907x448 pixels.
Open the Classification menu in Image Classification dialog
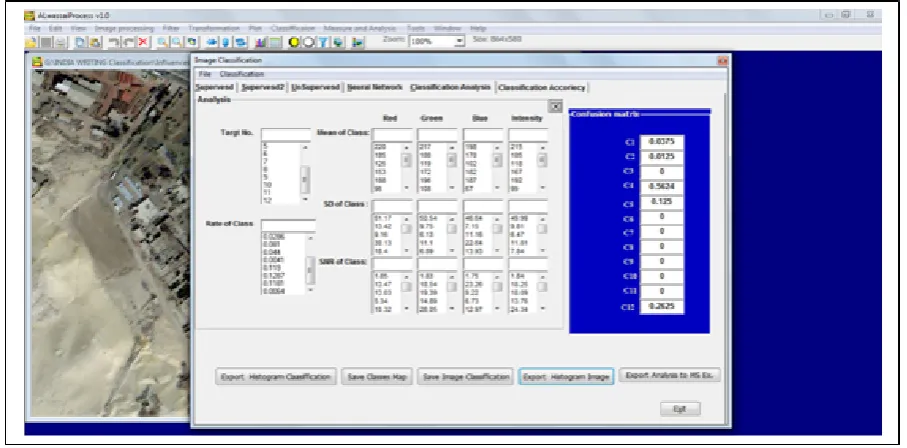(x=242, y=74)
